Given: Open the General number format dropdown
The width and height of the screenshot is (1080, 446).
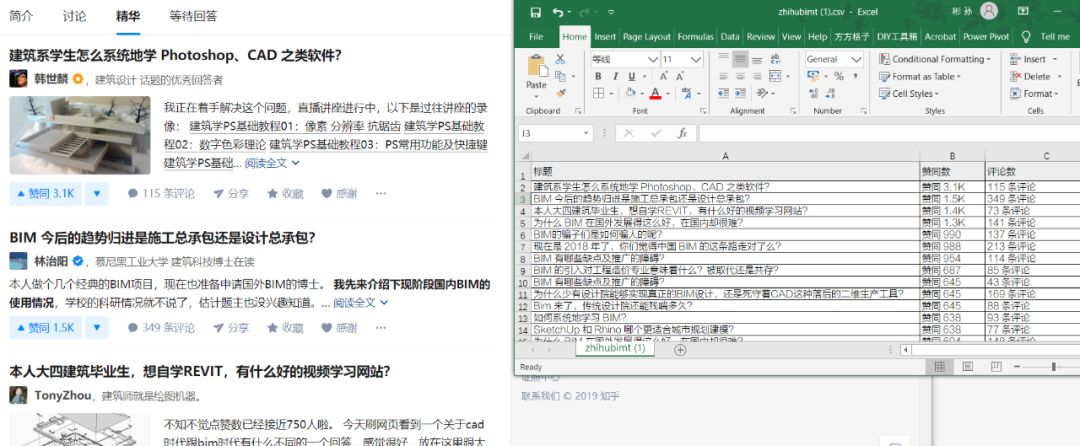Looking at the screenshot, I should click(856, 59).
